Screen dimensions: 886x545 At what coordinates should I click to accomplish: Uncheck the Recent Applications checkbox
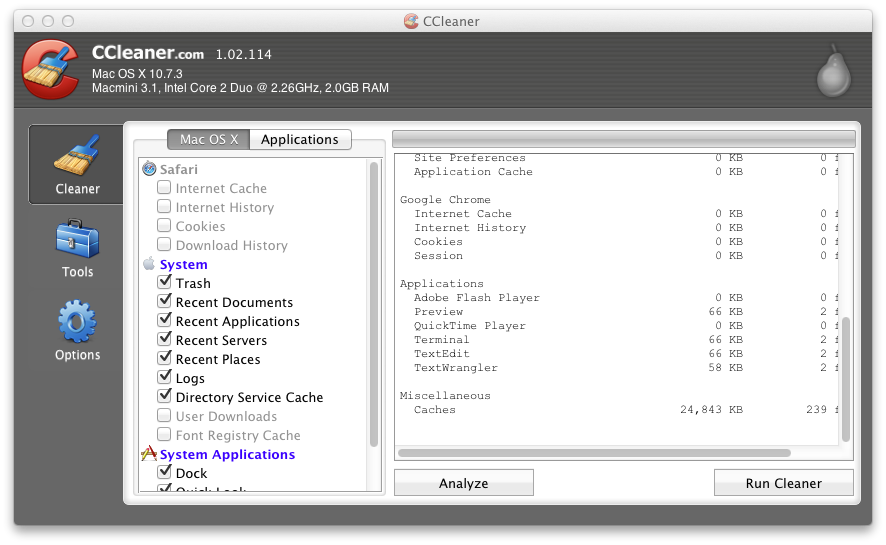point(164,320)
